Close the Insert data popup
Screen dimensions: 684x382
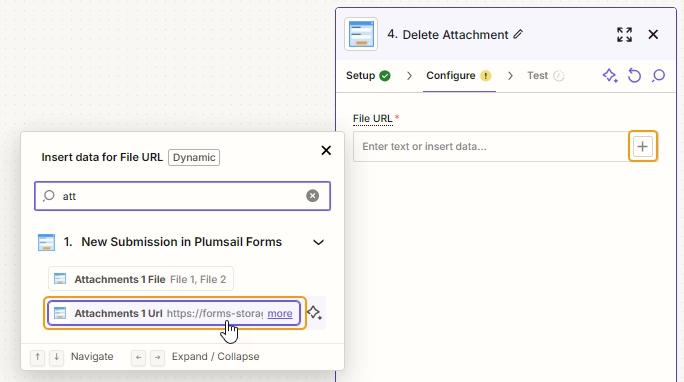pyautogui.click(x=326, y=150)
